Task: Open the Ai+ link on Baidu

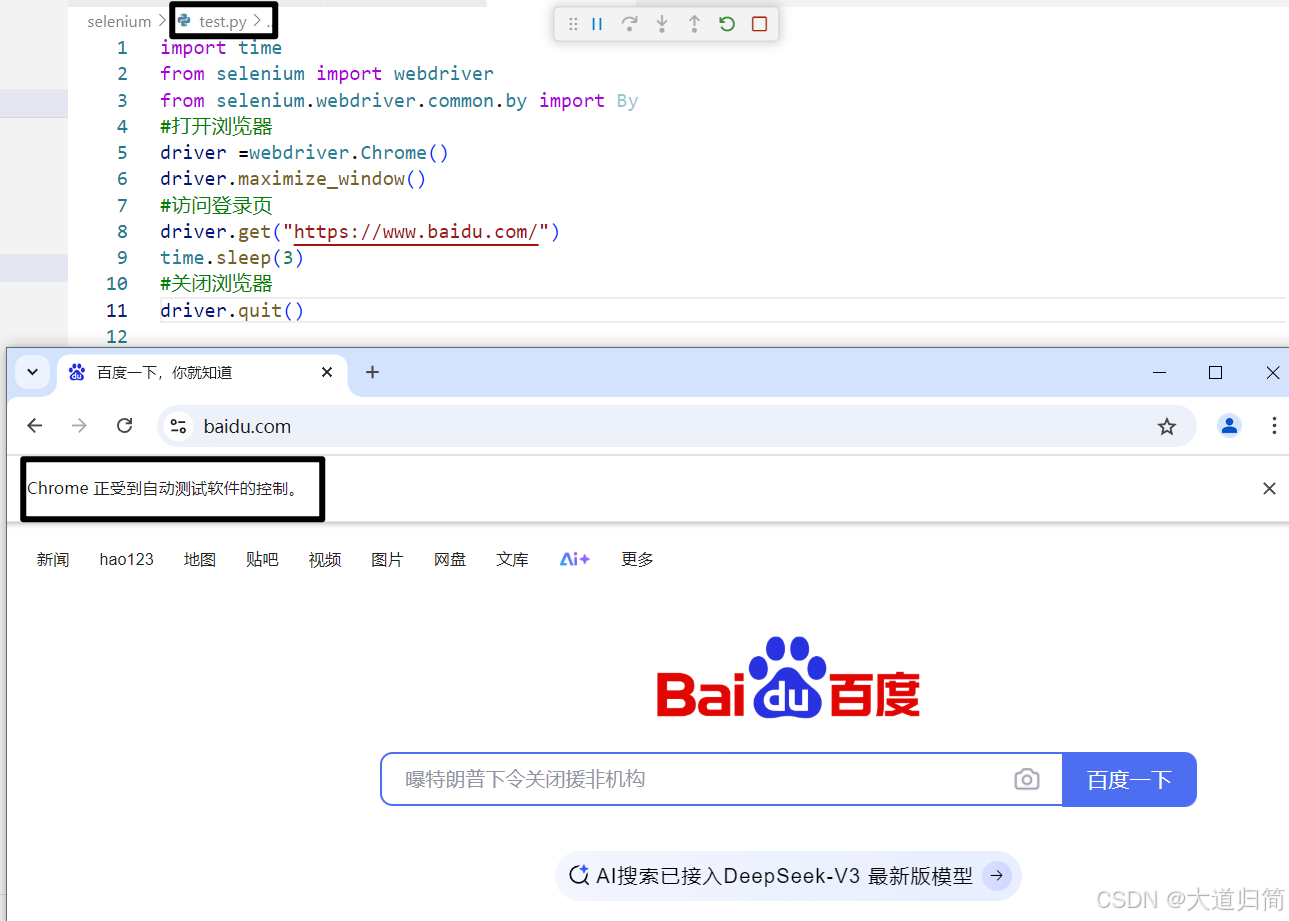Action: (x=575, y=560)
